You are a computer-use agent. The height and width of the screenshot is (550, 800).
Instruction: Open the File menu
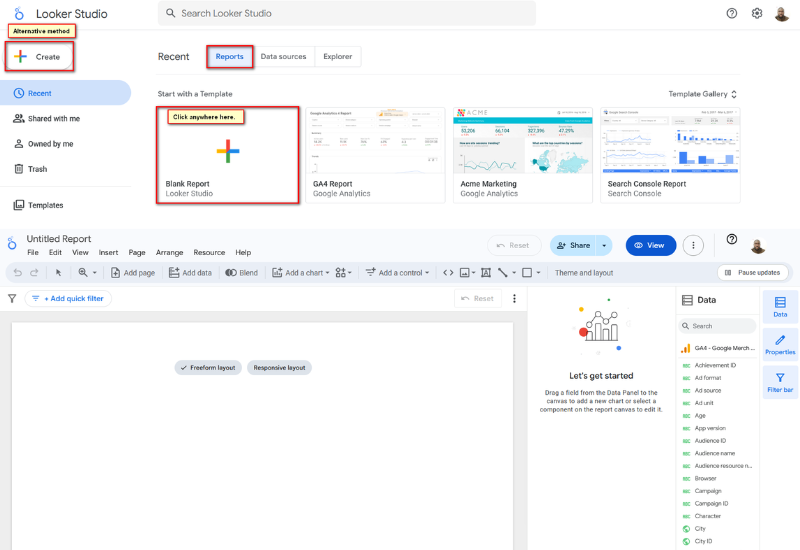(x=33, y=253)
